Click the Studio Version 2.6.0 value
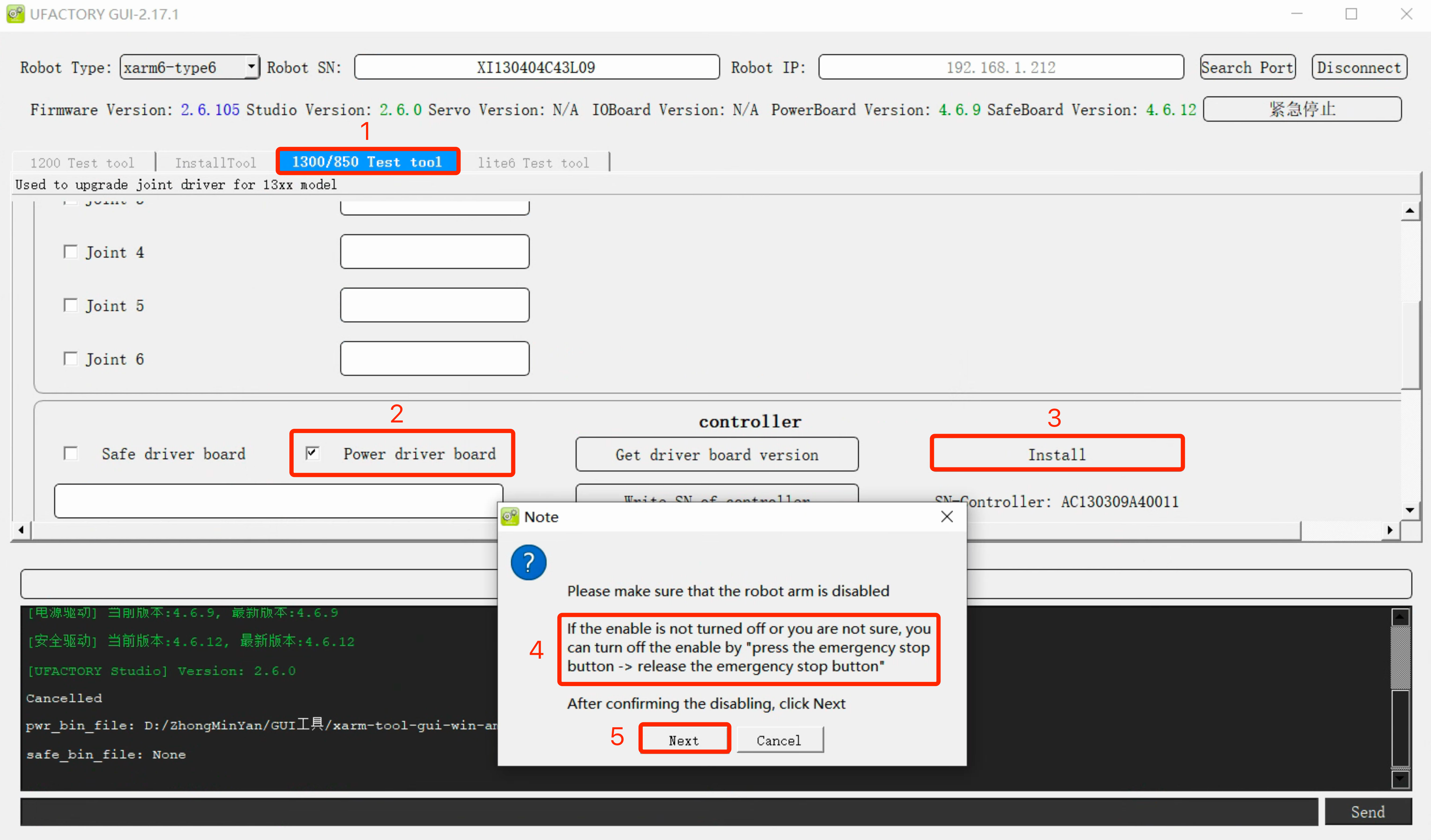 click(401, 110)
